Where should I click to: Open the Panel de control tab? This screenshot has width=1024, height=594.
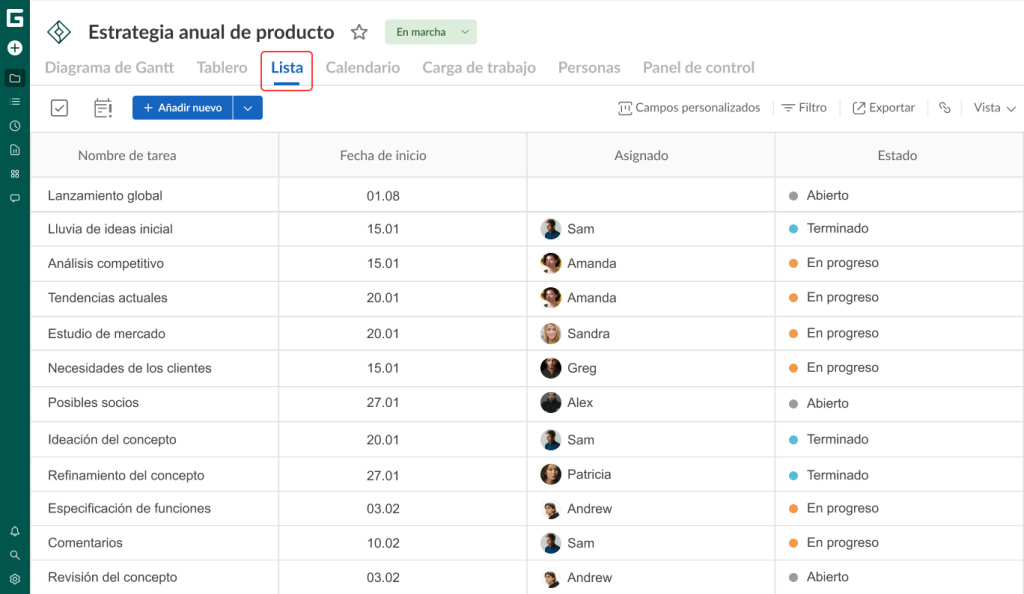click(698, 67)
